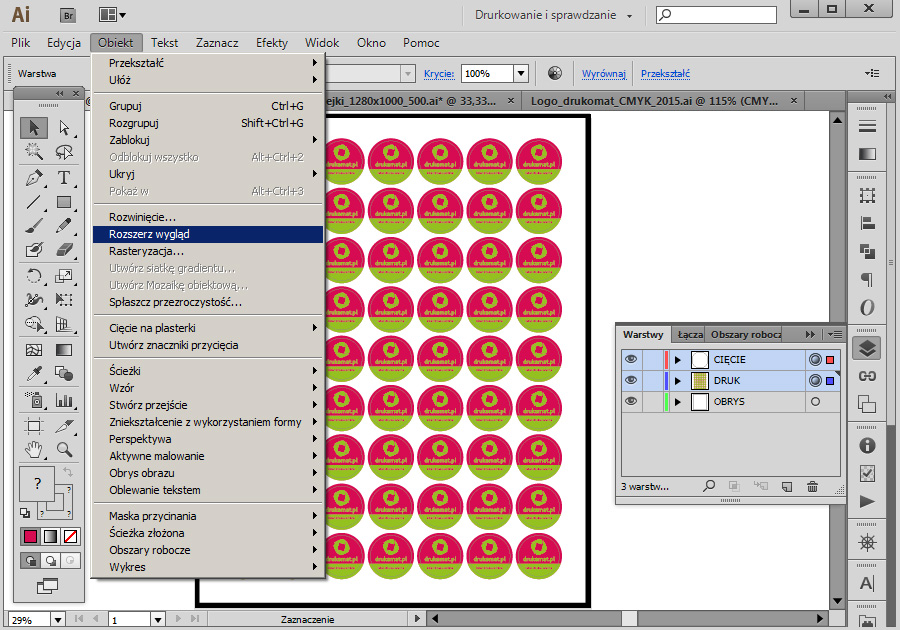
Task: Select the Lasso tool
Action: click(64, 151)
